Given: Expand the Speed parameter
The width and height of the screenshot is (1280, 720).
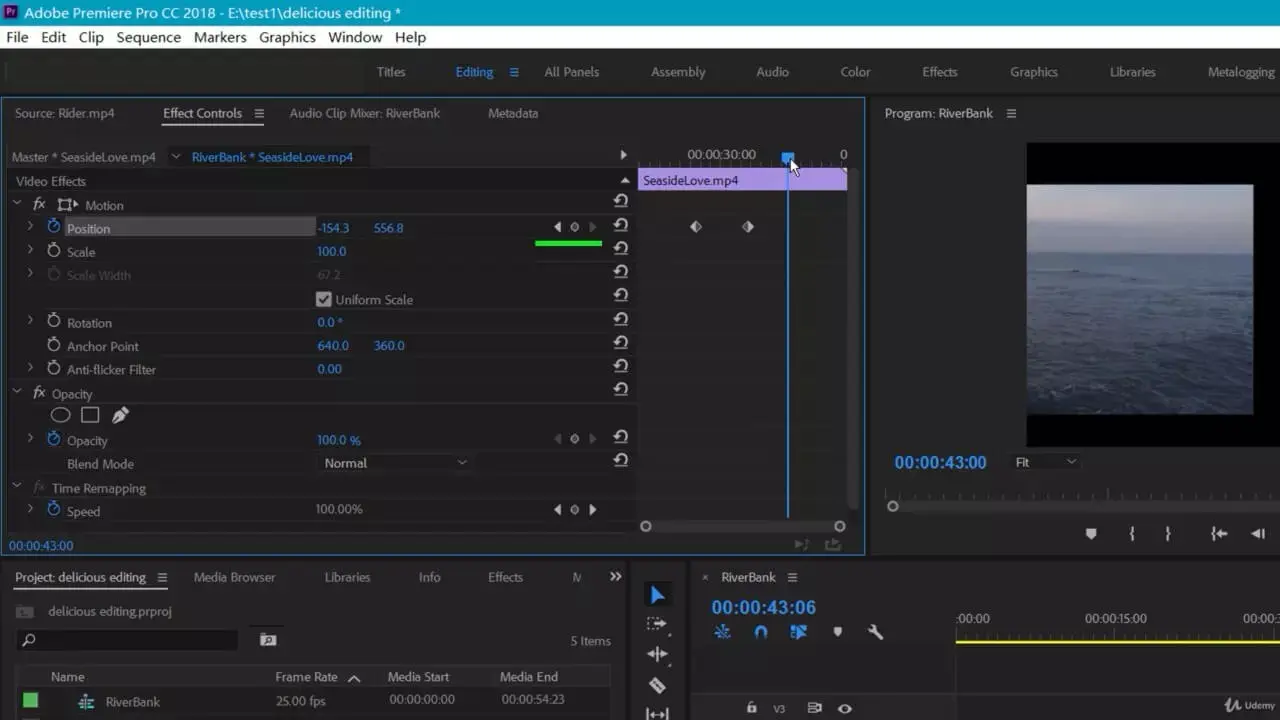Looking at the screenshot, I should (30, 509).
